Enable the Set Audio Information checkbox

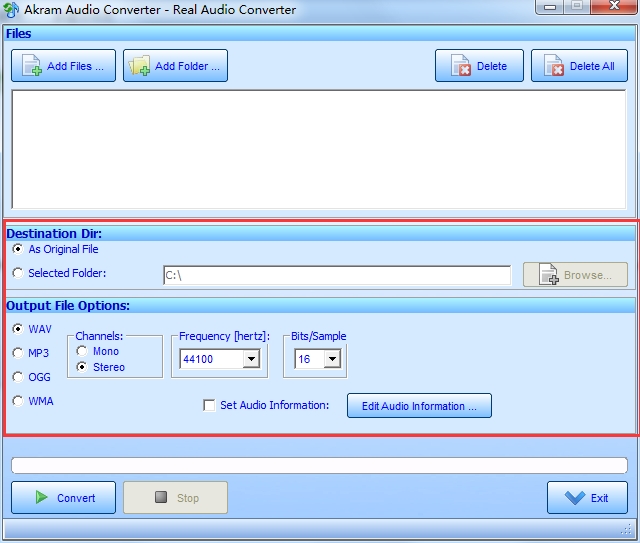(x=209, y=405)
